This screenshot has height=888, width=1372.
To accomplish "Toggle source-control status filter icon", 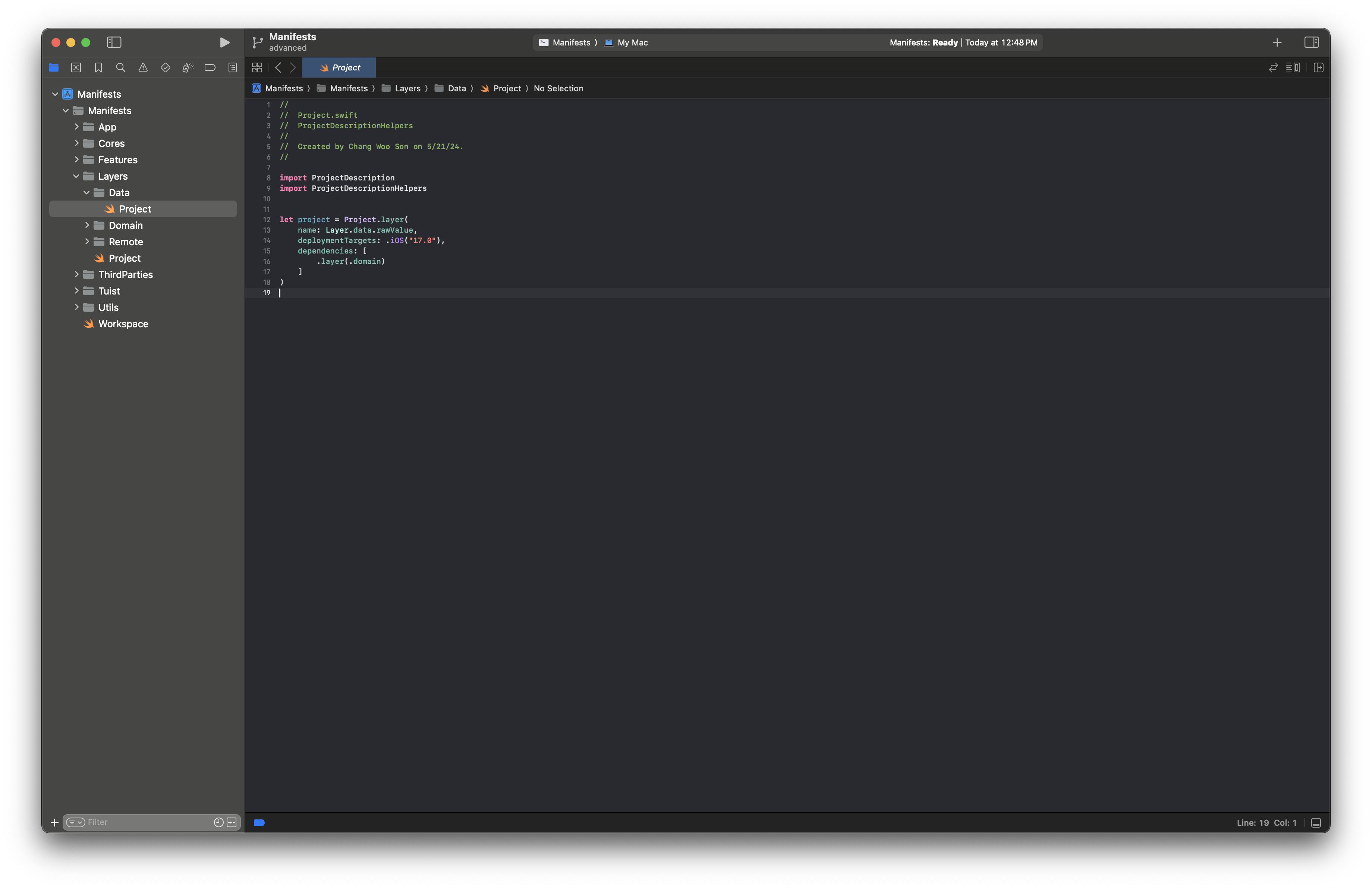I will pos(232,822).
